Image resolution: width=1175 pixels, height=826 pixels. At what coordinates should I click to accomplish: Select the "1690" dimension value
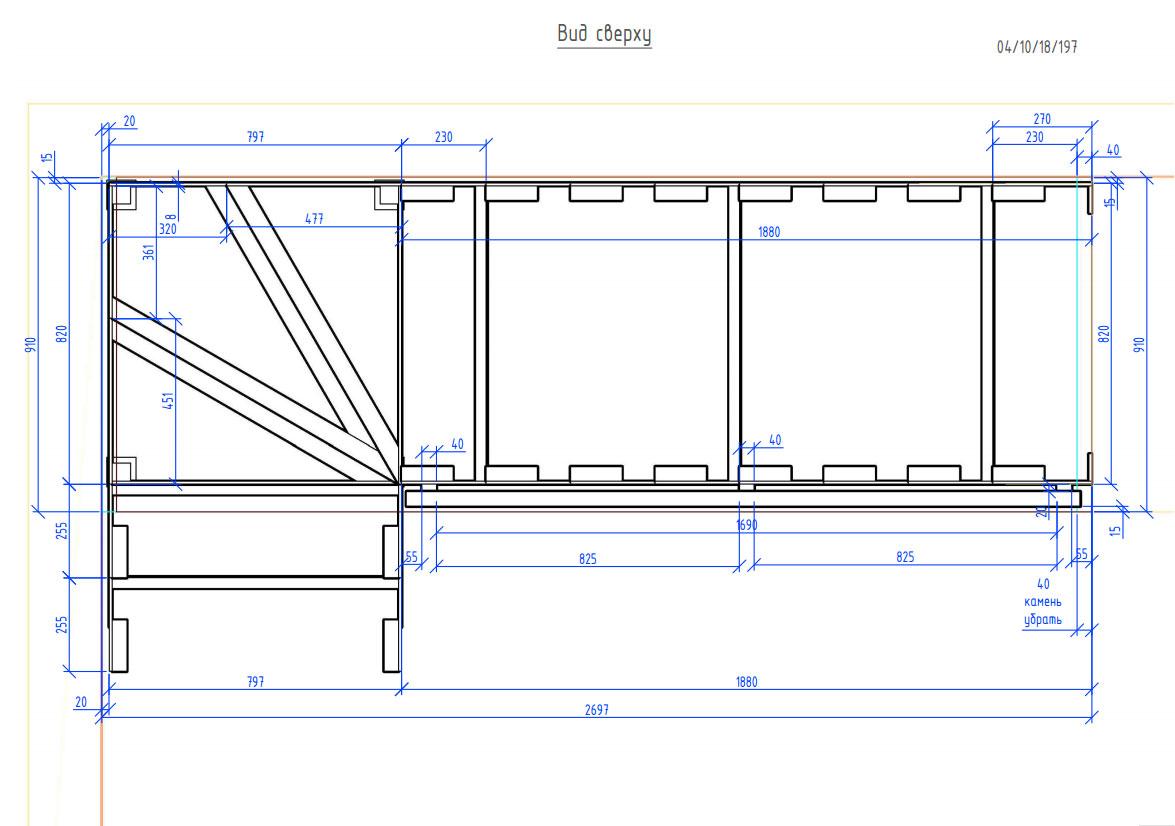(x=747, y=525)
